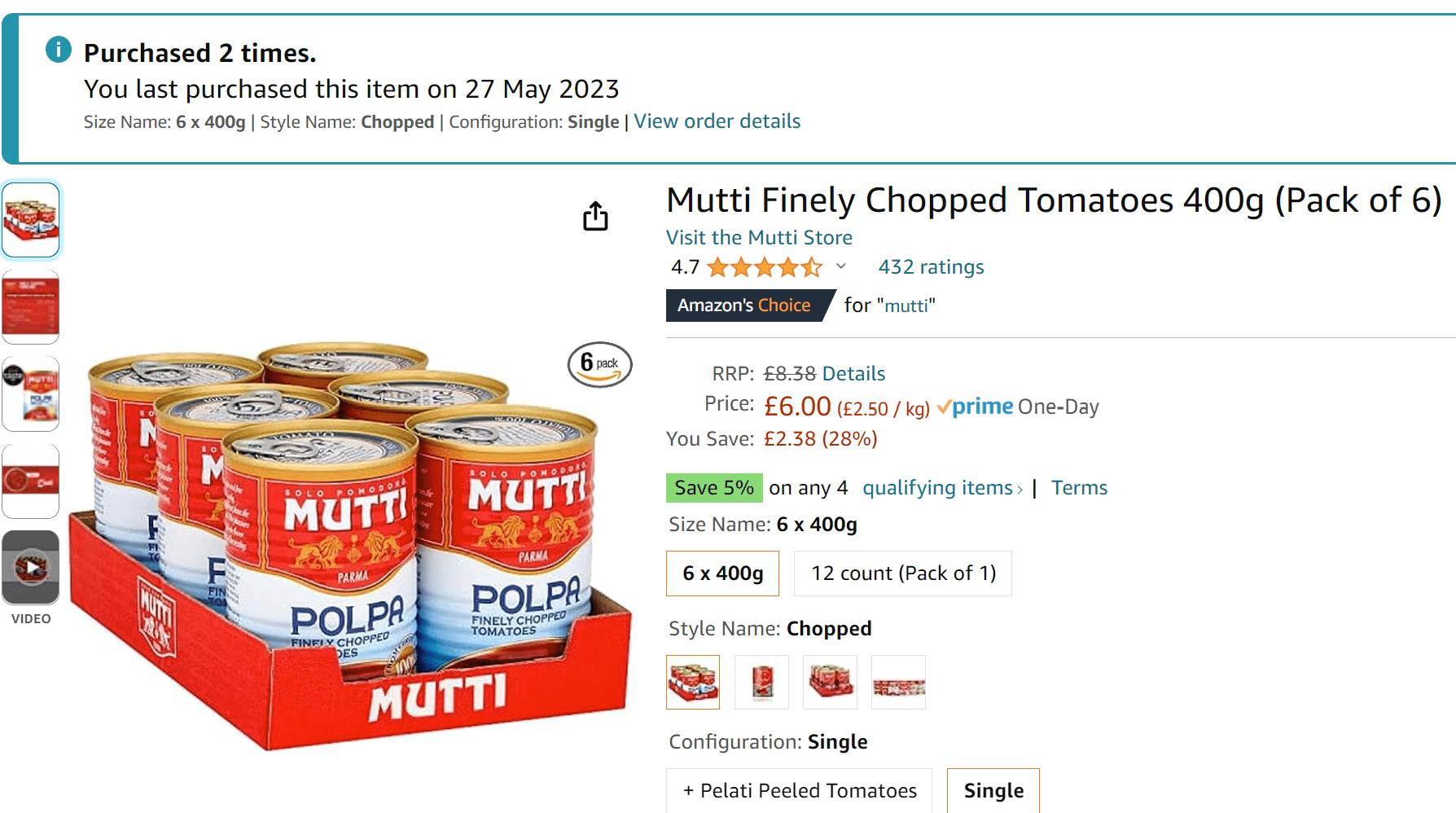Click the info icon beside Purchased 2 times

click(59, 50)
